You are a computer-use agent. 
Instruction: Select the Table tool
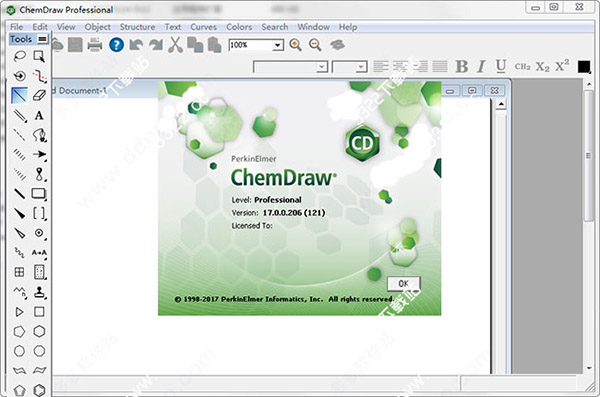[19, 272]
